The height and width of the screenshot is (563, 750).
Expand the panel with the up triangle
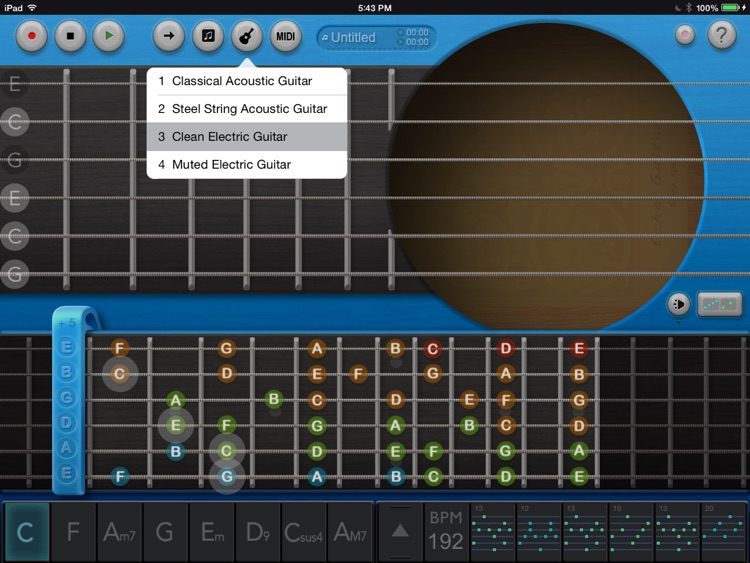coord(400,531)
